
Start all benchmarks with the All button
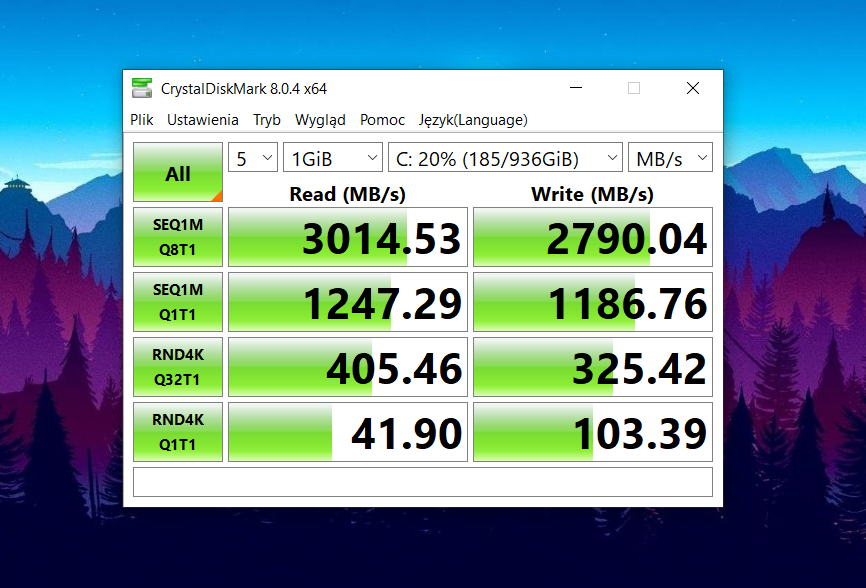pyautogui.click(x=178, y=172)
